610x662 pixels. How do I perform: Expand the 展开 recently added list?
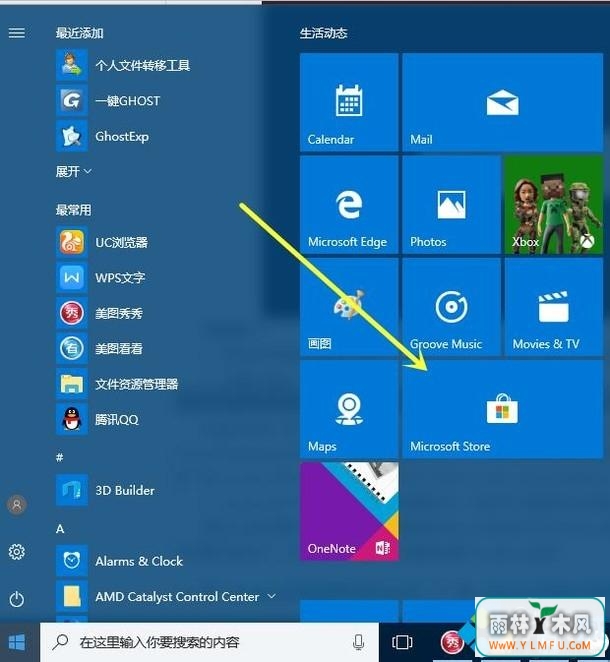pos(73,171)
